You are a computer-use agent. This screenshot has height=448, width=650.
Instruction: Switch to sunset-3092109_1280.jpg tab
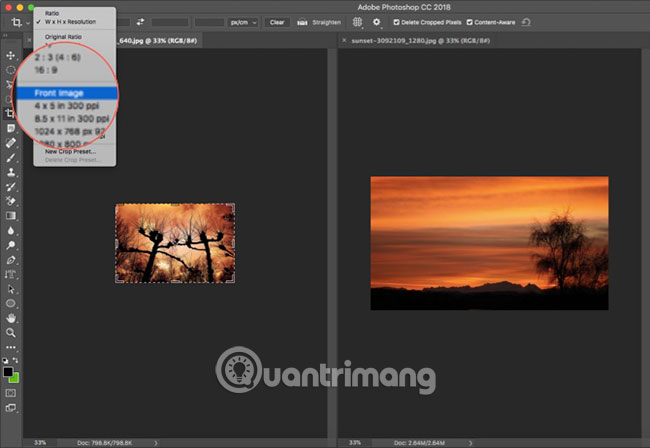pyautogui.click(x=420, y=41)
